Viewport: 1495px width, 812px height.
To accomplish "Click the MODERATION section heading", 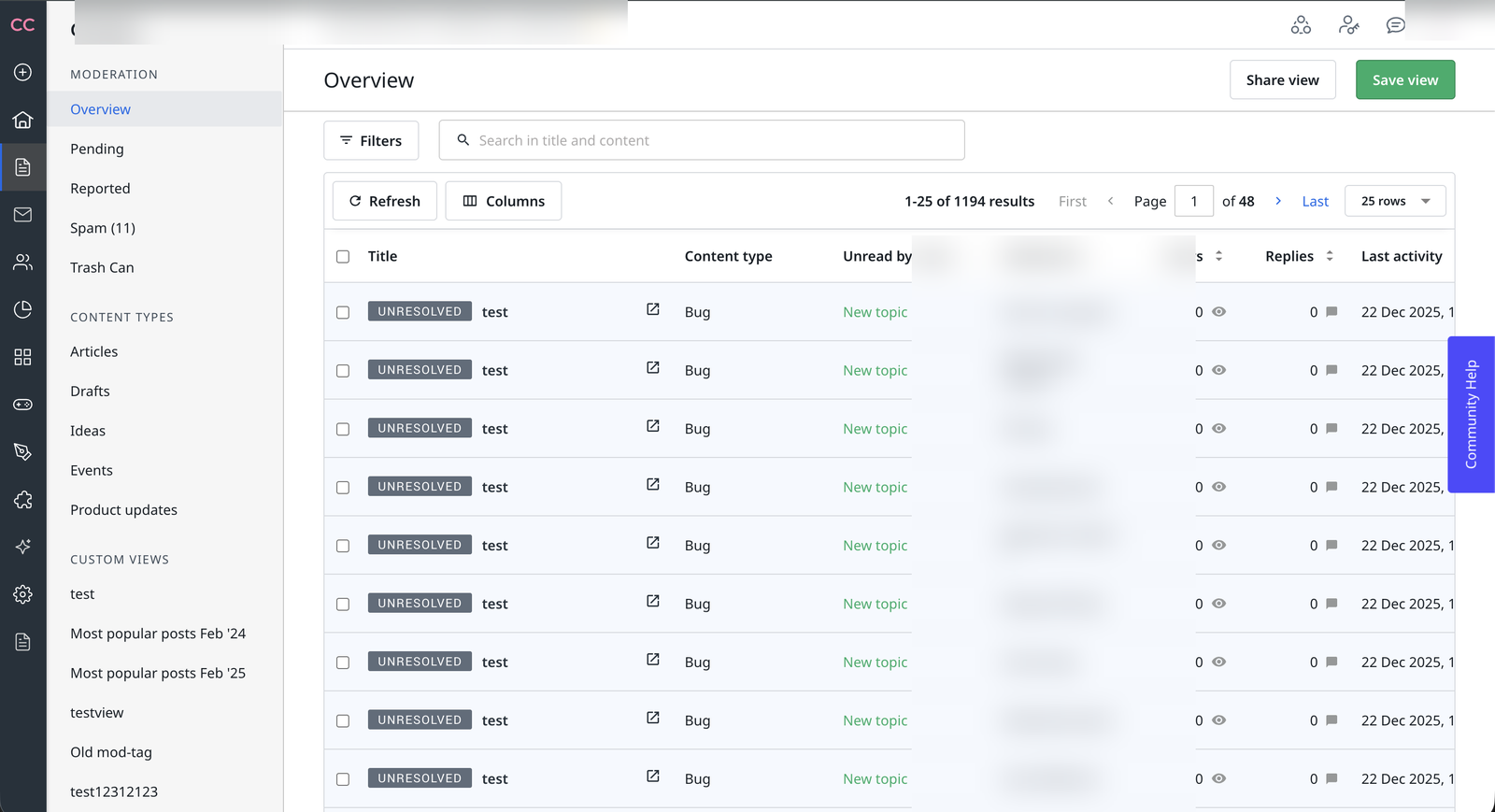I will 114,74.
